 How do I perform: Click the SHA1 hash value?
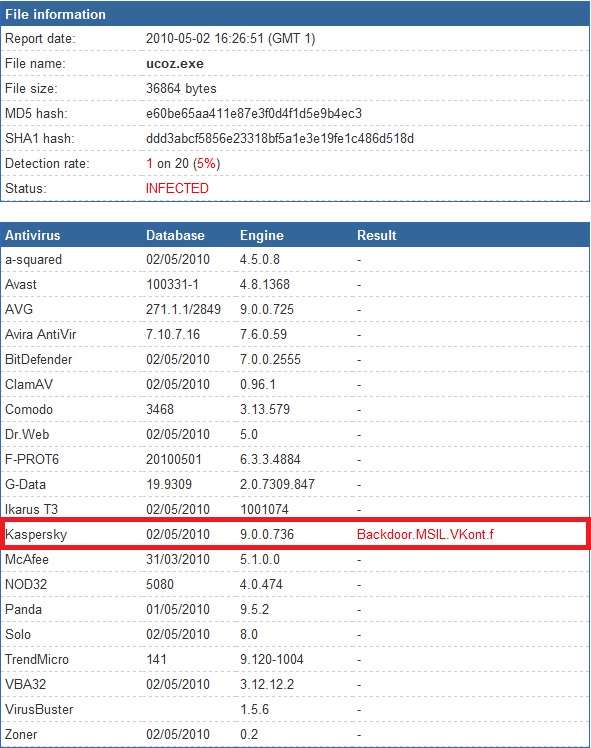tap(280, 138)
